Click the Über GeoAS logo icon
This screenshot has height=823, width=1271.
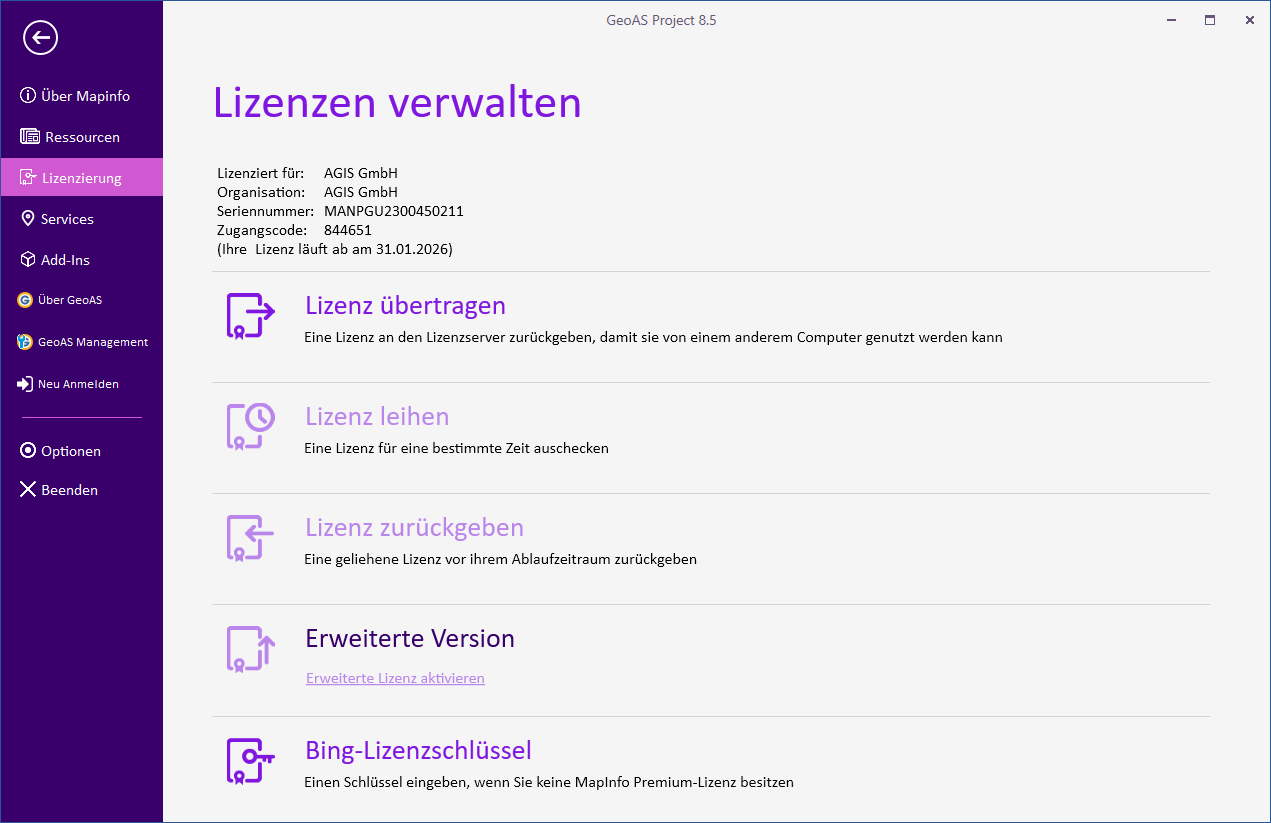(x=25, y=300)
